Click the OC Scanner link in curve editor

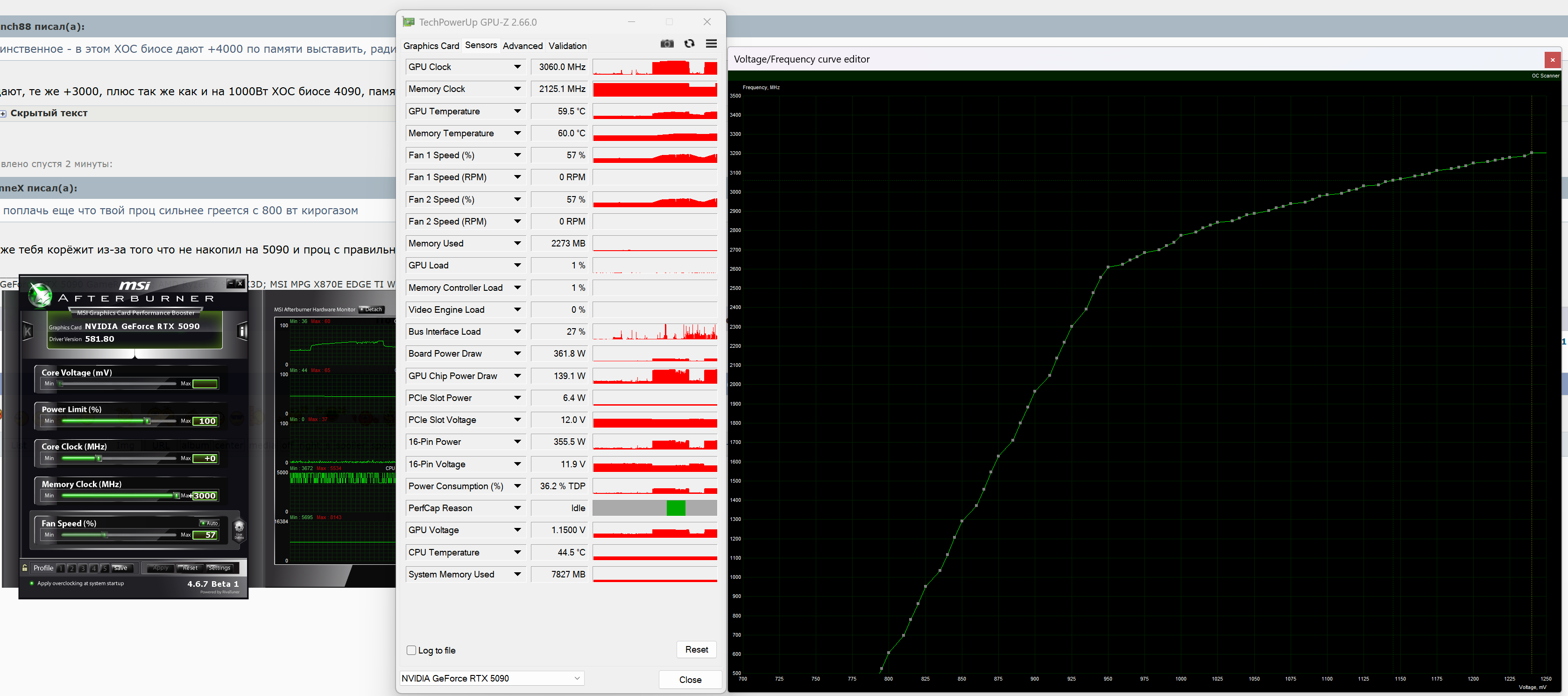point(1545,76)
